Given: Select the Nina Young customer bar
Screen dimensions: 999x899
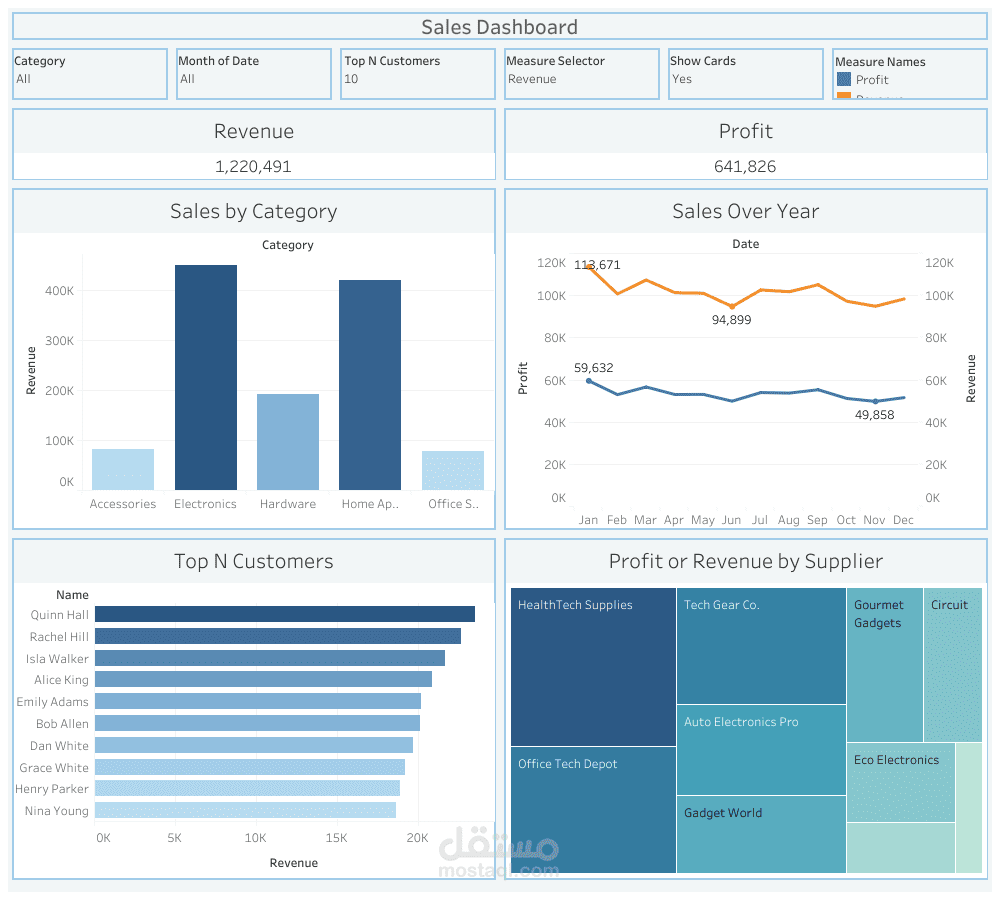Looking at the screenshot, I should click(245, 810).
